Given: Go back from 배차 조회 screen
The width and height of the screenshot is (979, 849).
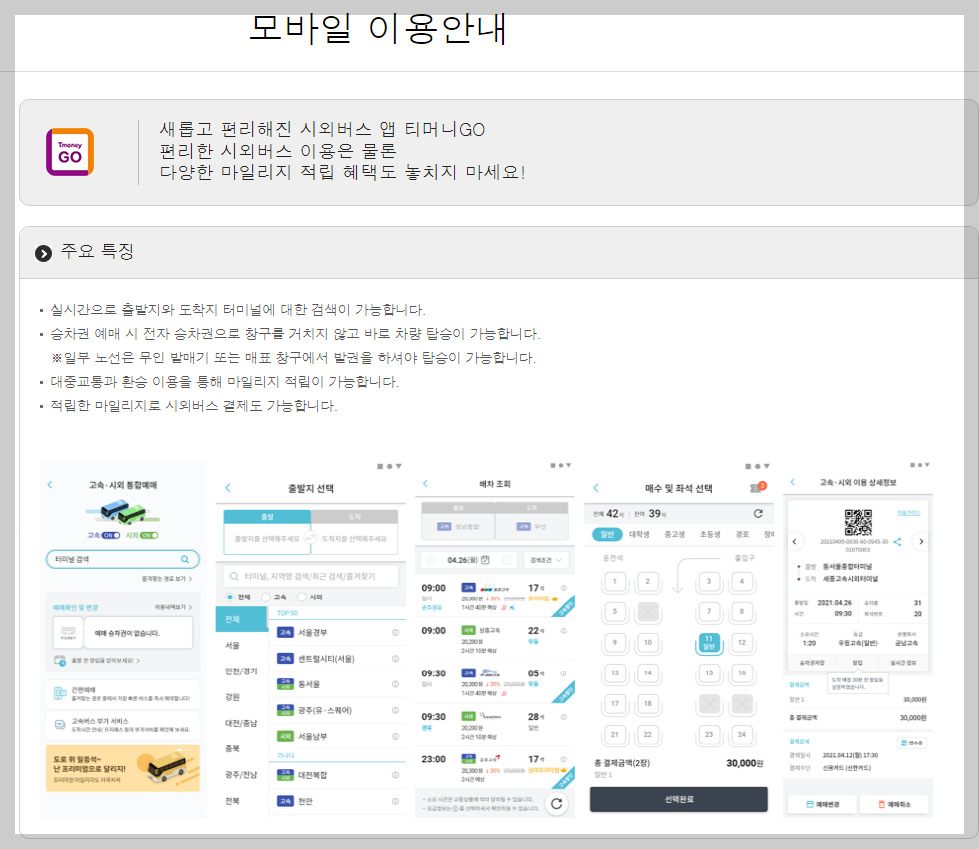Looking at the screenshot, I should tap(426, 484).
